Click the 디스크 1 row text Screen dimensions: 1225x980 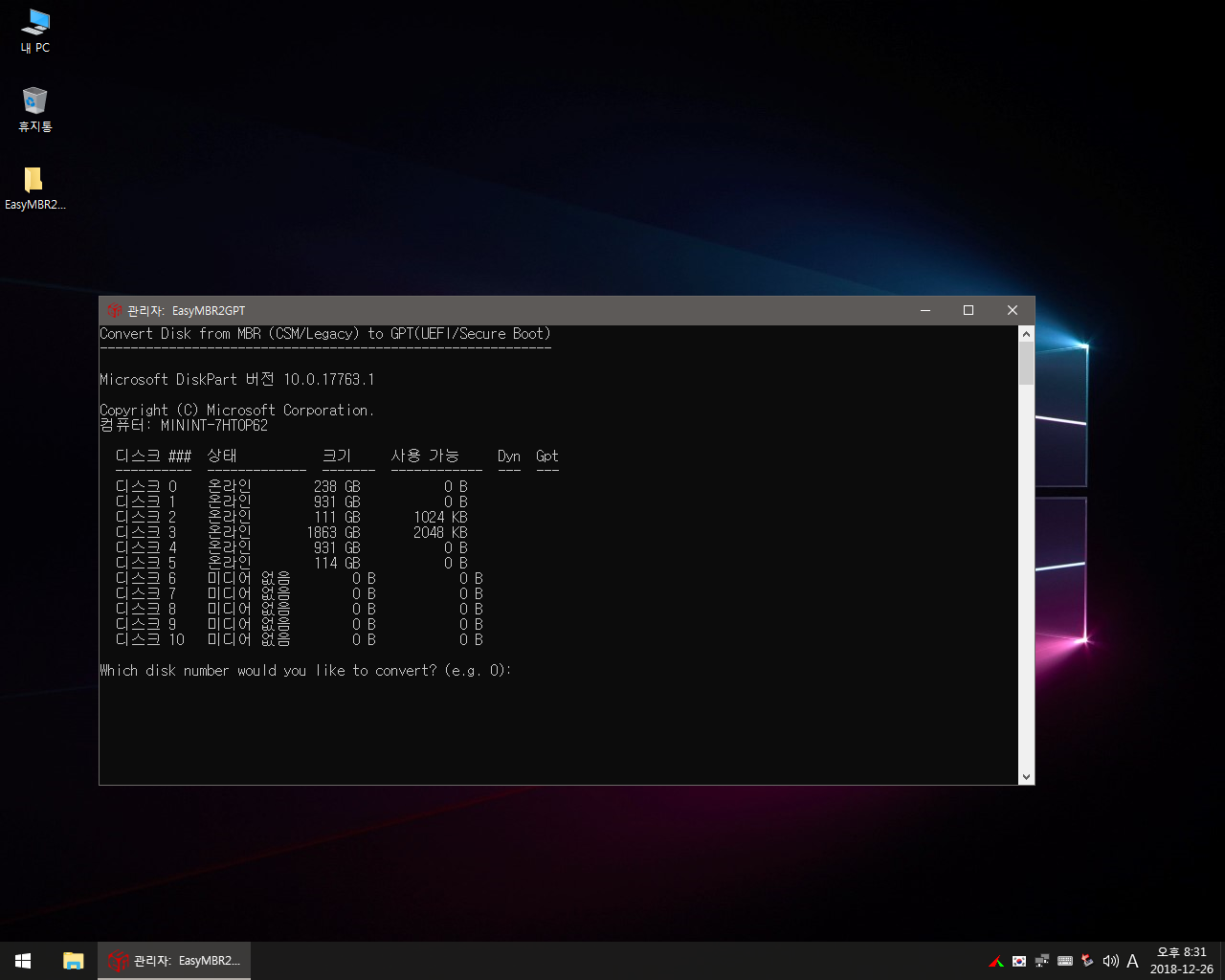click(291, 501)
